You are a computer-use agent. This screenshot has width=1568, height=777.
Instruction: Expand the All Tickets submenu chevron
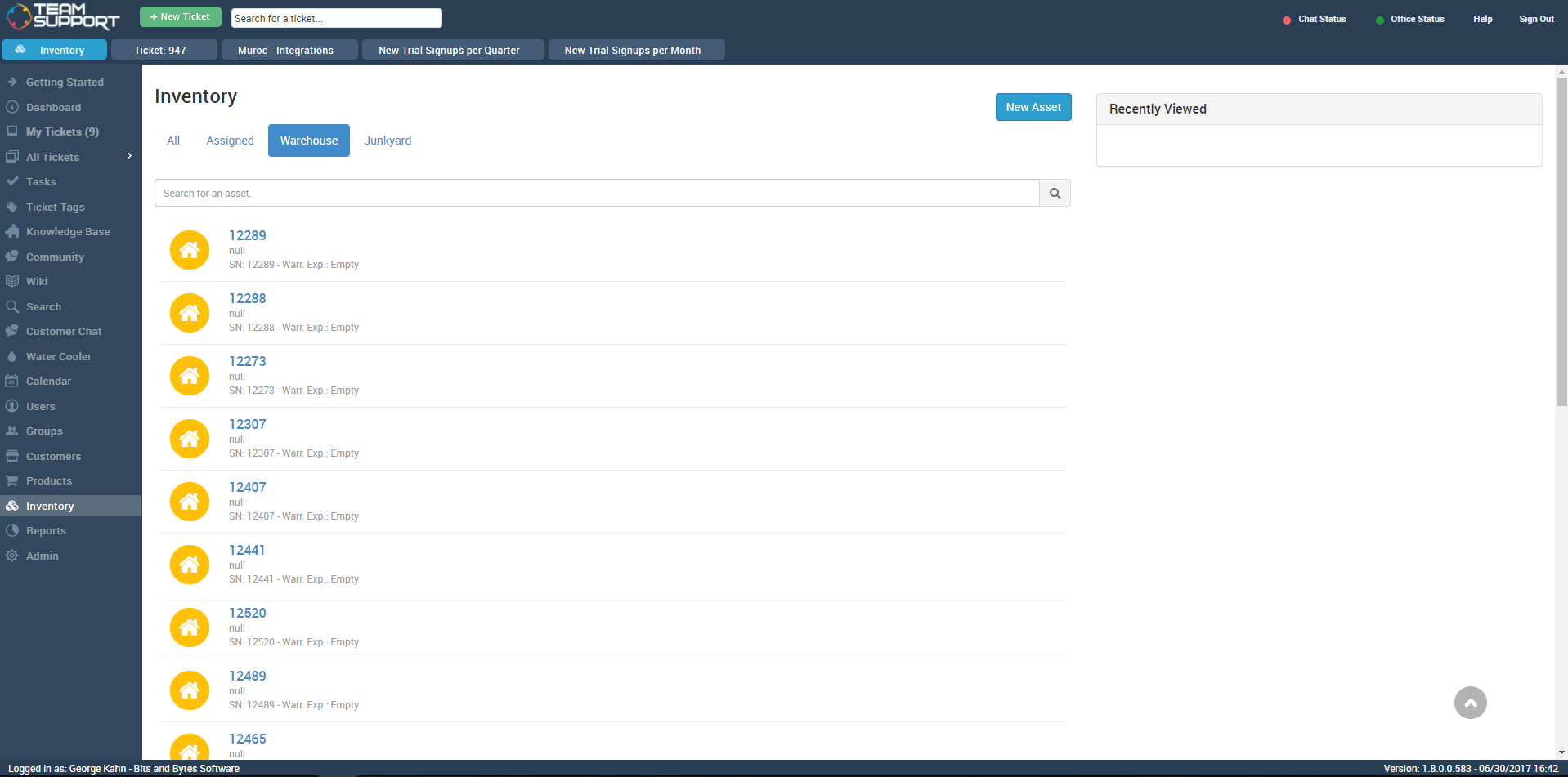click(129, 156)
